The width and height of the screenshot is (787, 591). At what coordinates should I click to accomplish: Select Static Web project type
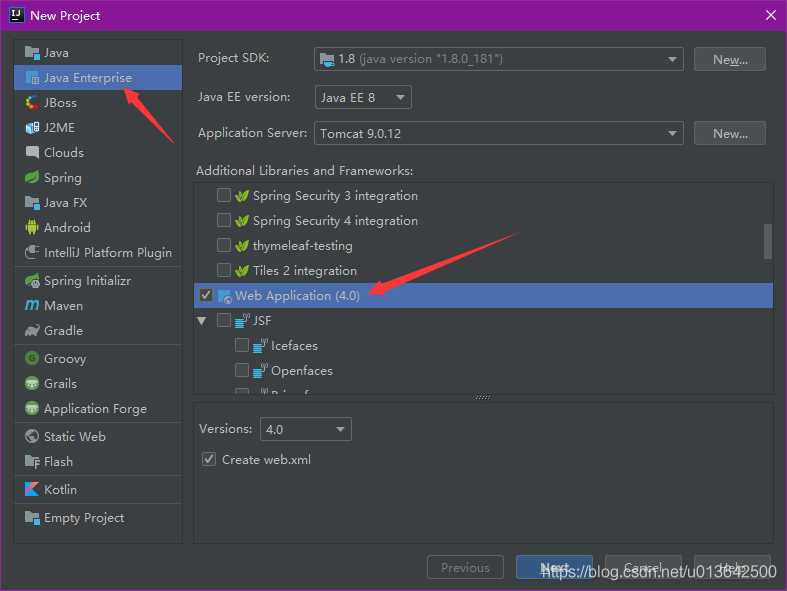tap(98, 436)
